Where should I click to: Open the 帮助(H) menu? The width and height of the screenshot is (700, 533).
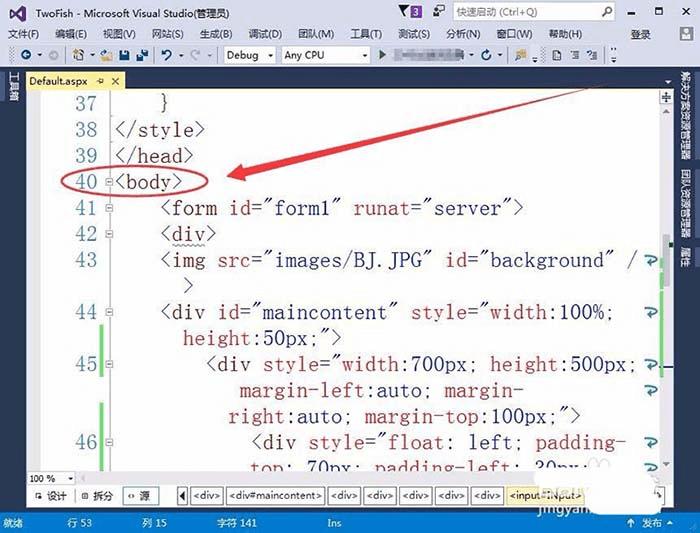[565, 34]
